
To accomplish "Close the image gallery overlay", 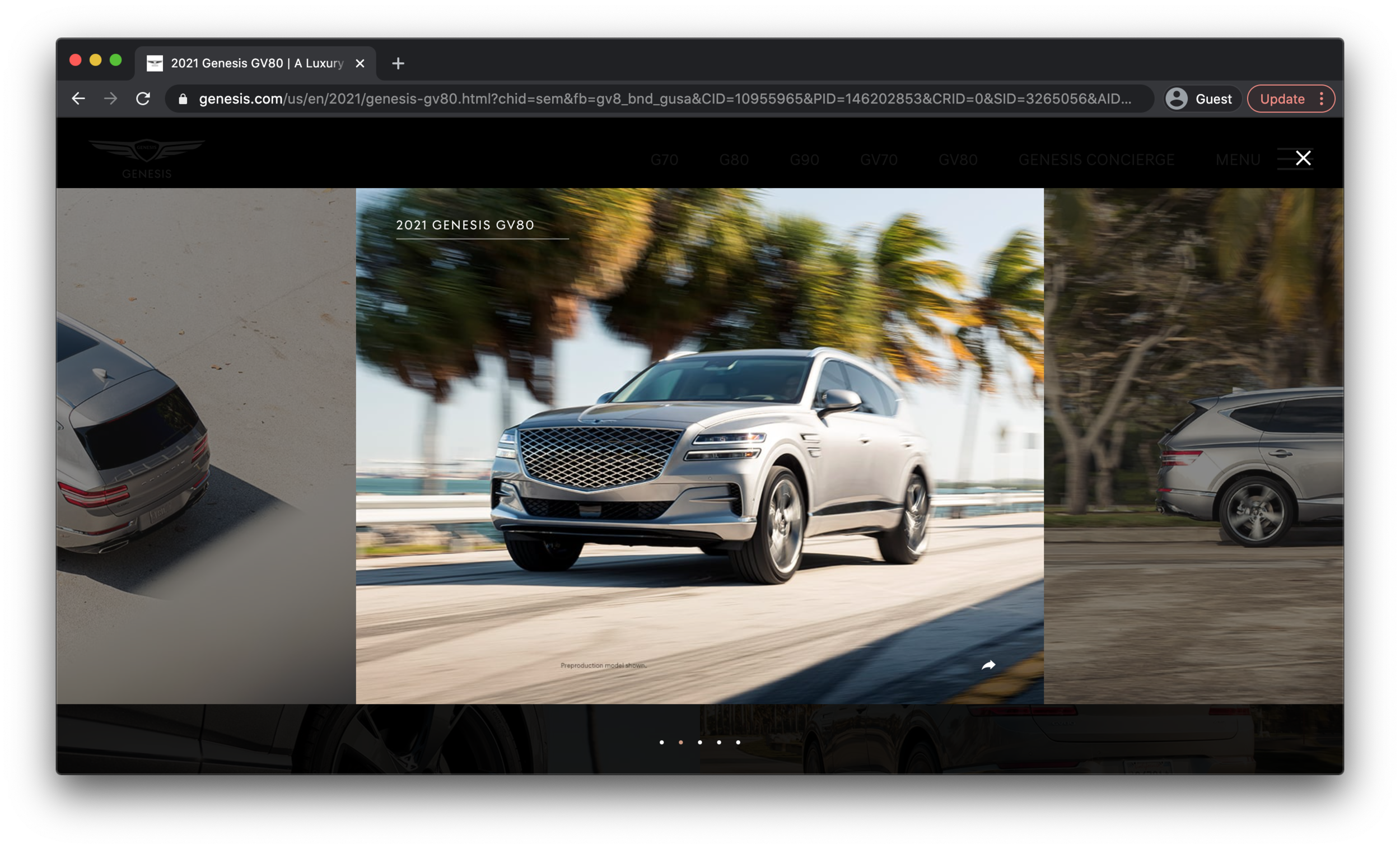I will click(1303, 158).
